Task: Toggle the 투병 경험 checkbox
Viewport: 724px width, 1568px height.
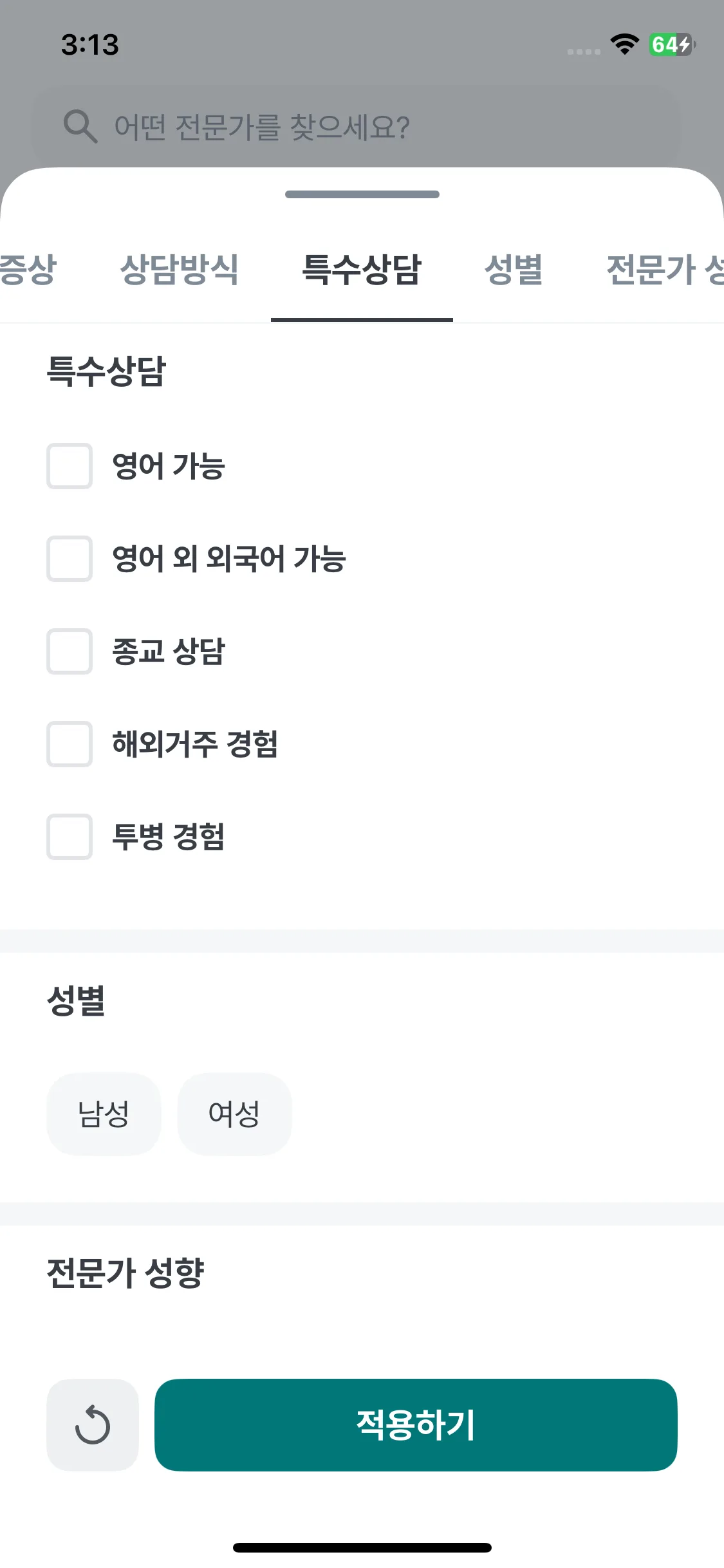Action: pos(70,837)
